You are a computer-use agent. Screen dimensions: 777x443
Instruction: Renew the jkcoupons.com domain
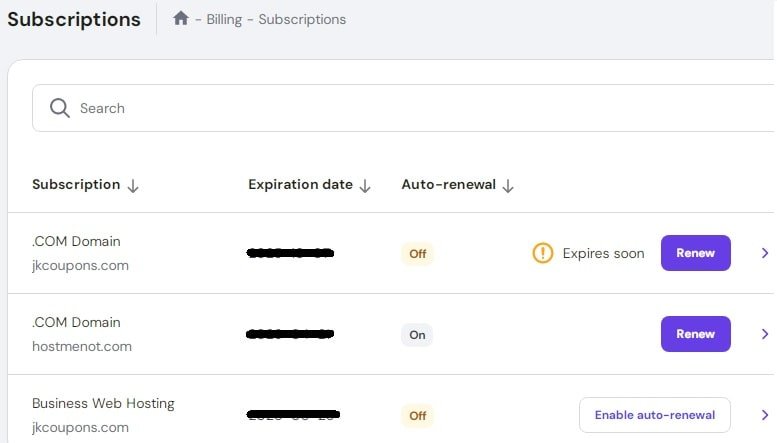click(695, 253)
